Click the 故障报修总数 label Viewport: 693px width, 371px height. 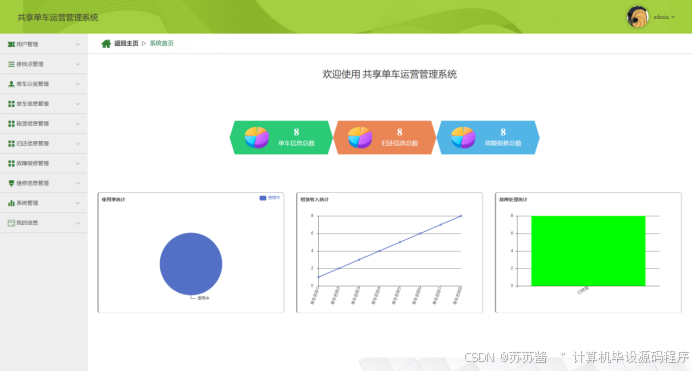503,143
